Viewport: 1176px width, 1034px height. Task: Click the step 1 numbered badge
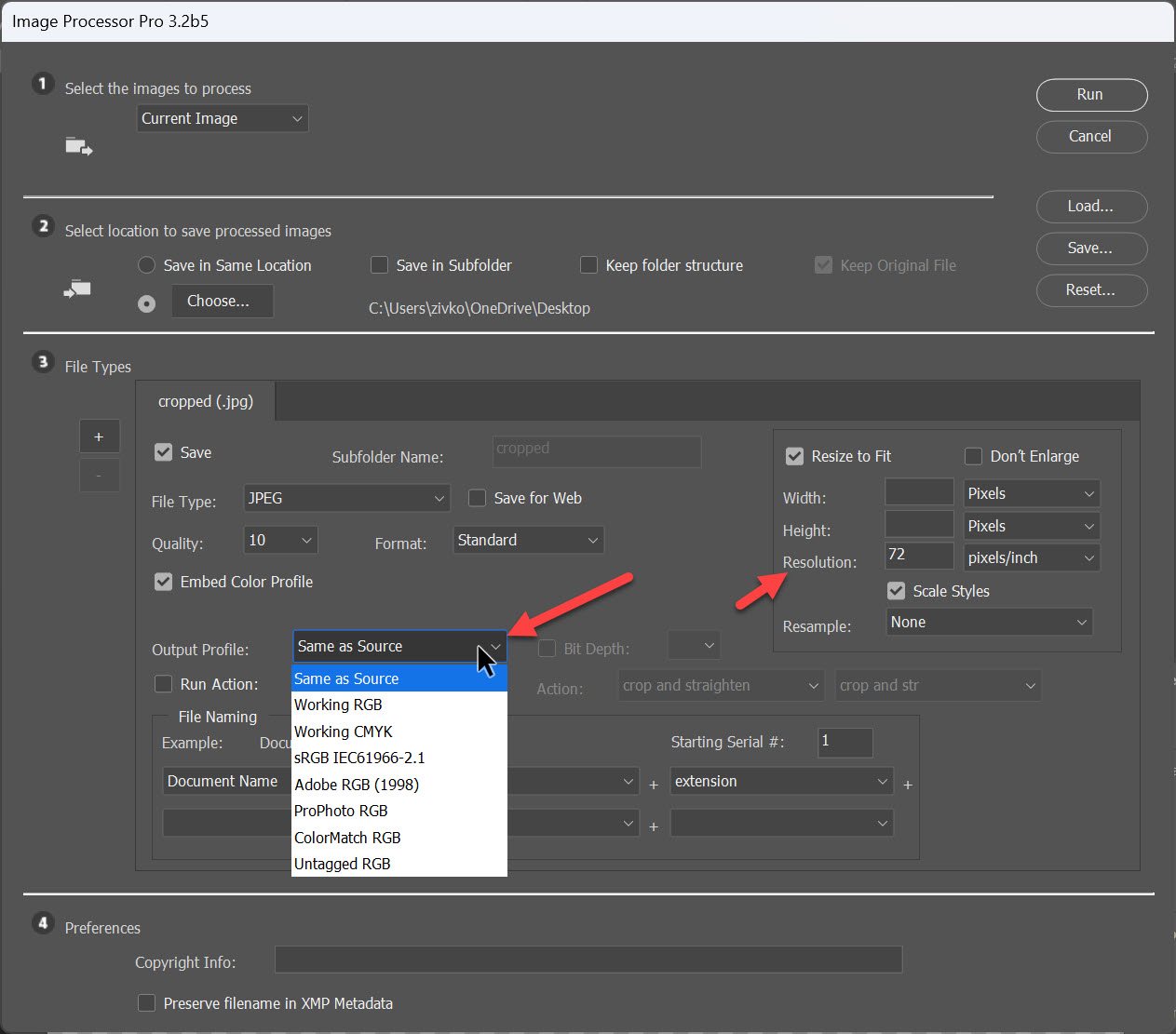(x=43, y=83)
